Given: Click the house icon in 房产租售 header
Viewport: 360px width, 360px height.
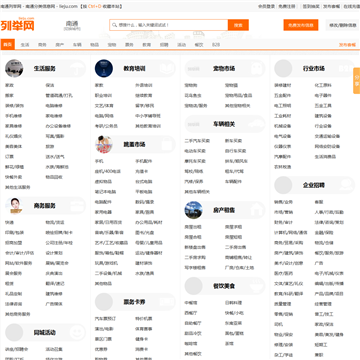Looking at the screenshot, I should pyautogui.click(x=257, y=210).
